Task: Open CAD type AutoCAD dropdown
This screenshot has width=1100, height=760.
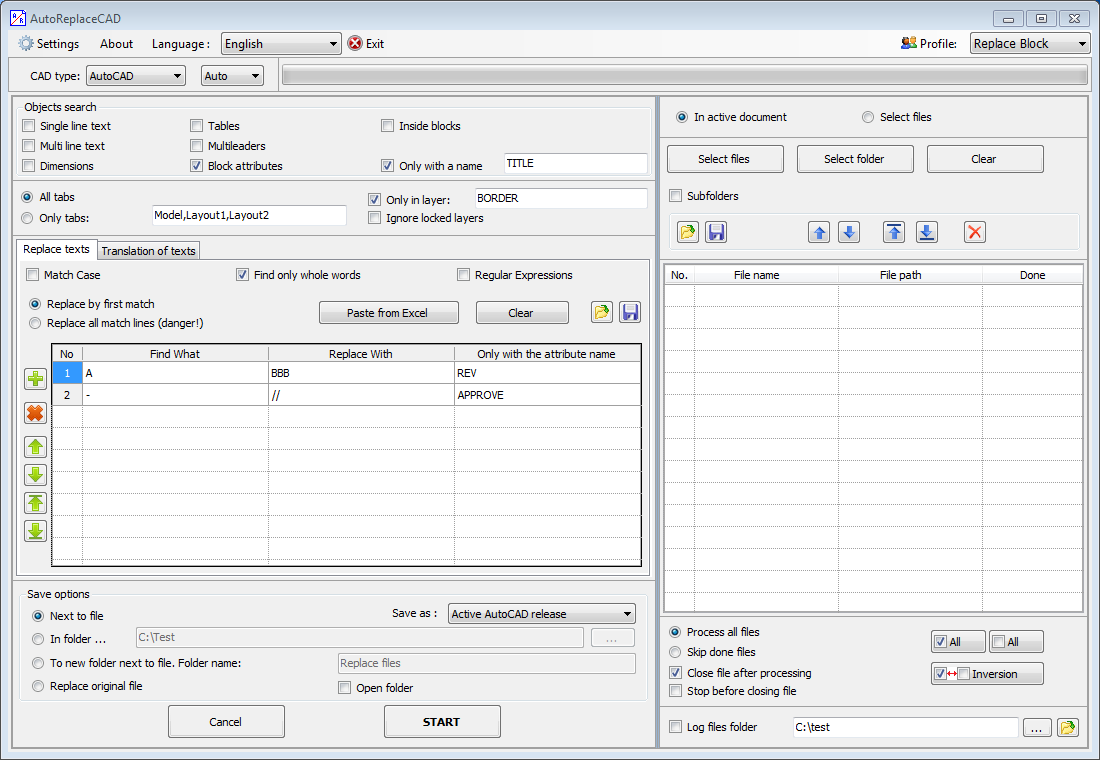Action: click(136, 76)
